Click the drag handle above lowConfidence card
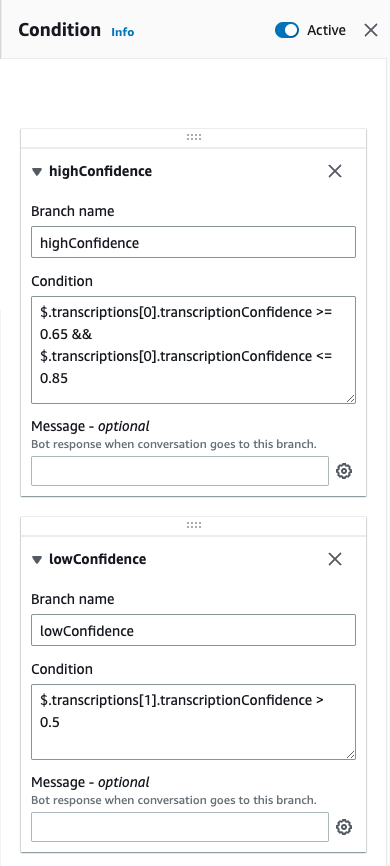 [193, 525]
